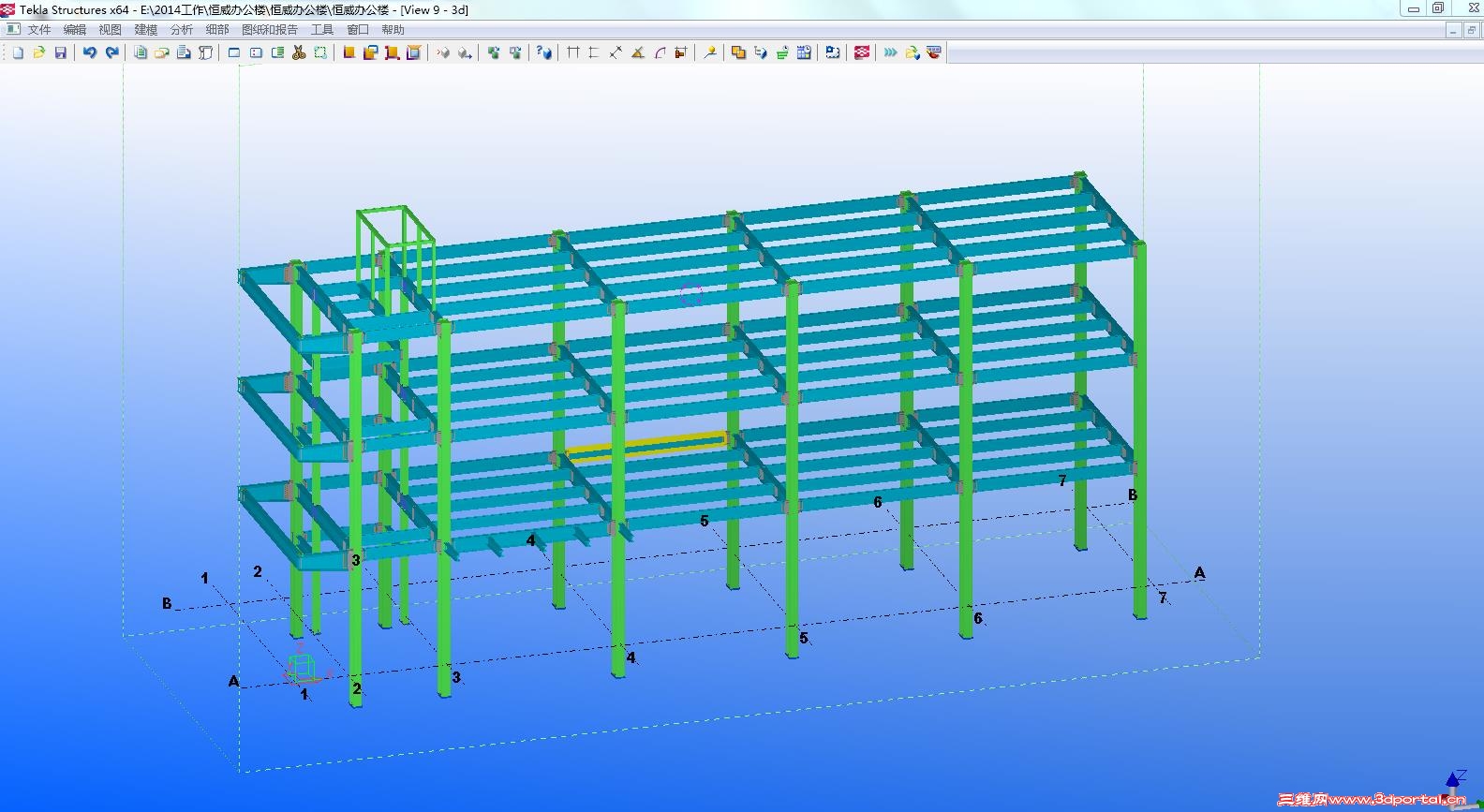Create a new model with the New icon
Screen dimensions: 1484x812
[18, 52]
